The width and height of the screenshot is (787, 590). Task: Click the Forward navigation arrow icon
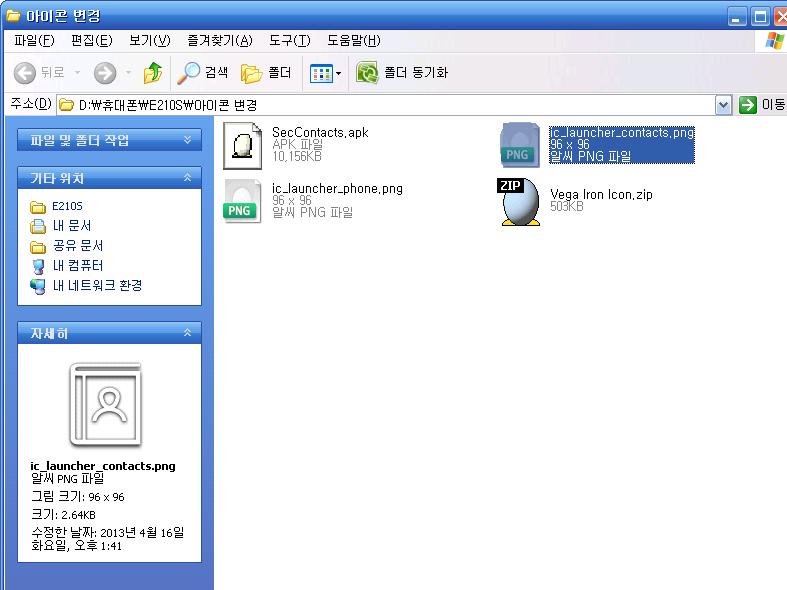105,73
